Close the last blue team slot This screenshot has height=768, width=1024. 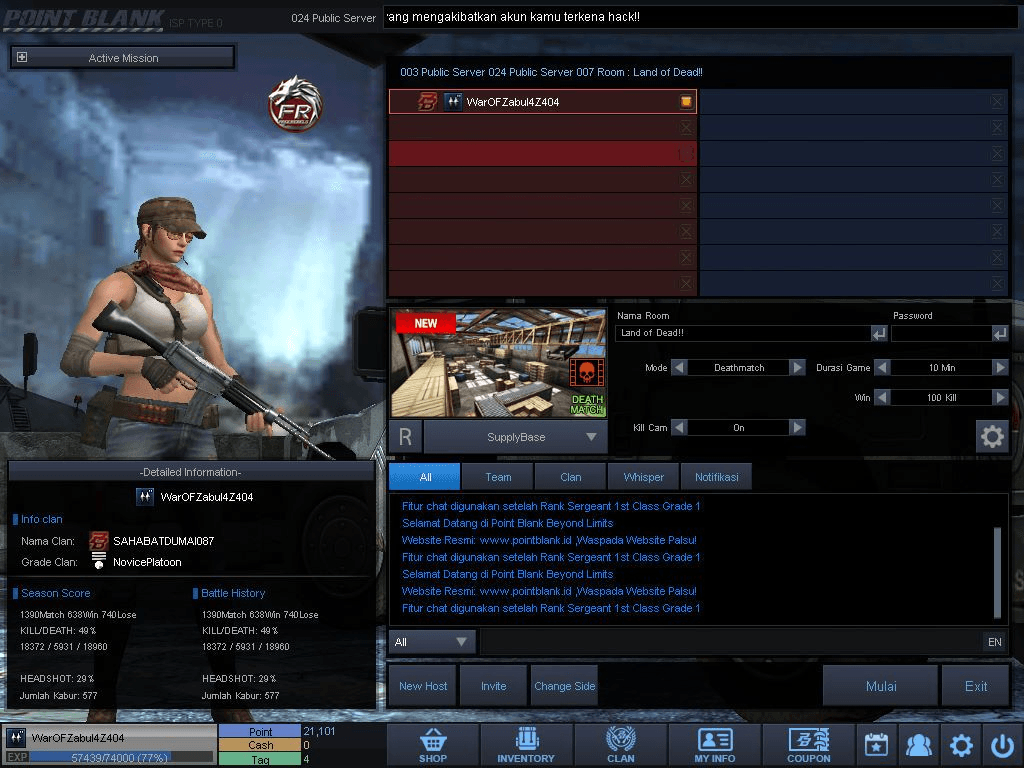pos(997,283)
